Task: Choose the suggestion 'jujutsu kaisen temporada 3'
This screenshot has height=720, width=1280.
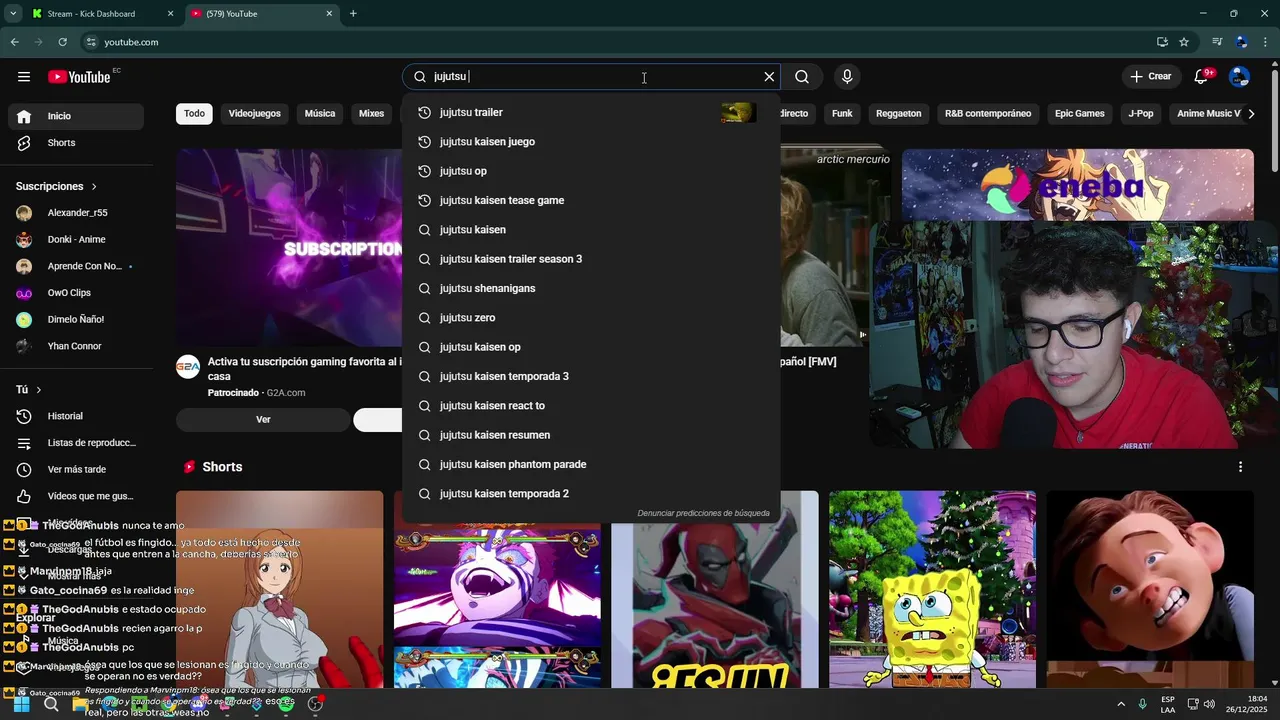Action: coord(591,377)
